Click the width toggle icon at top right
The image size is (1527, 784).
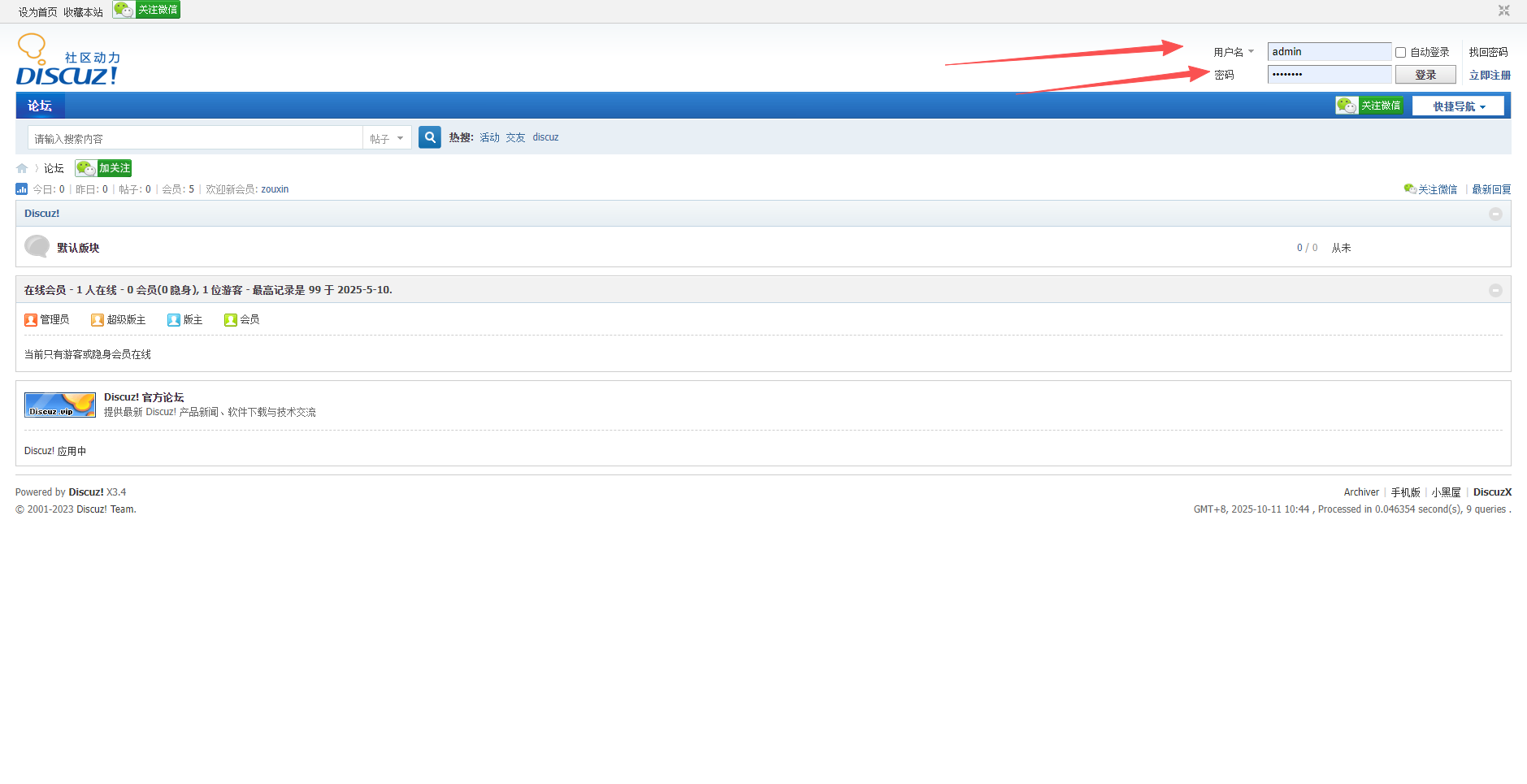(1503, 11)
